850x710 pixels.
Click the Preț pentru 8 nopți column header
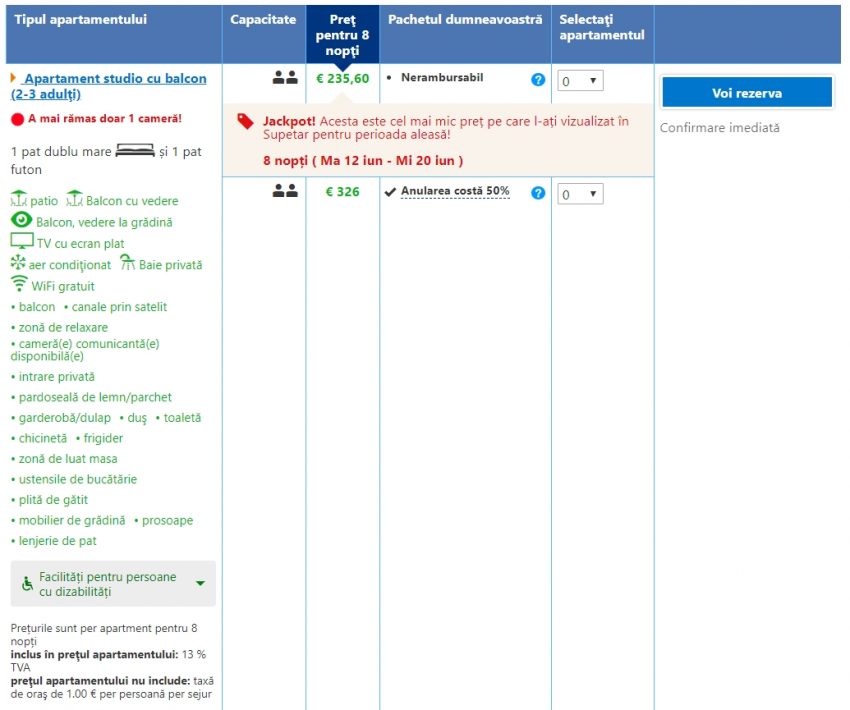click(x=342, y=34)
